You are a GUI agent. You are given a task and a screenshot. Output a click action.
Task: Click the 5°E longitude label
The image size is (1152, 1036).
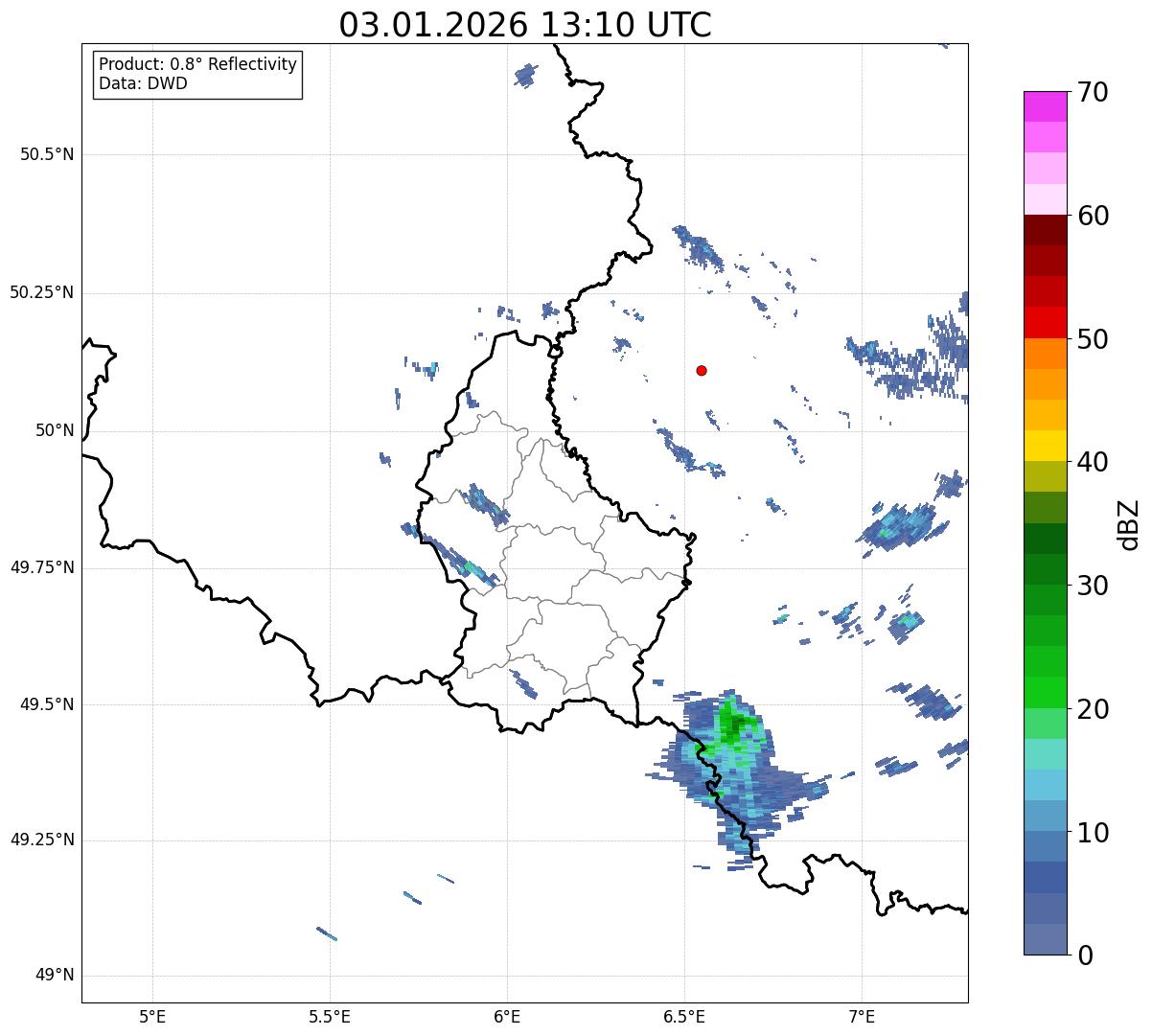(x=152, y=1016)
